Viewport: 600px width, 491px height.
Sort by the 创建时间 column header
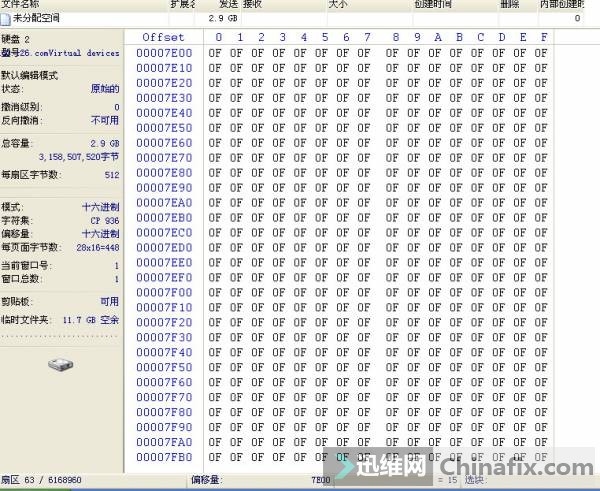click(x=433, y=4)
